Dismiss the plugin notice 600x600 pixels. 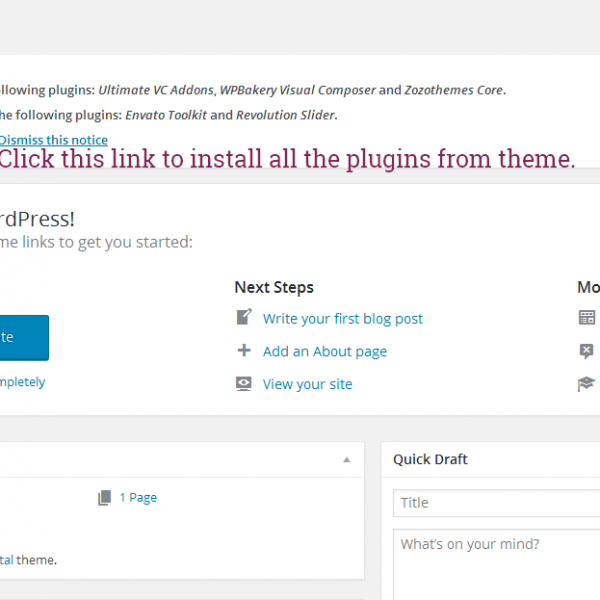point(54,140)
